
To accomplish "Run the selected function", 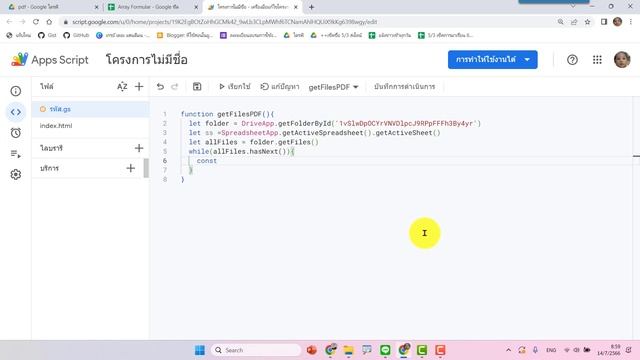I will pos(235,87).
